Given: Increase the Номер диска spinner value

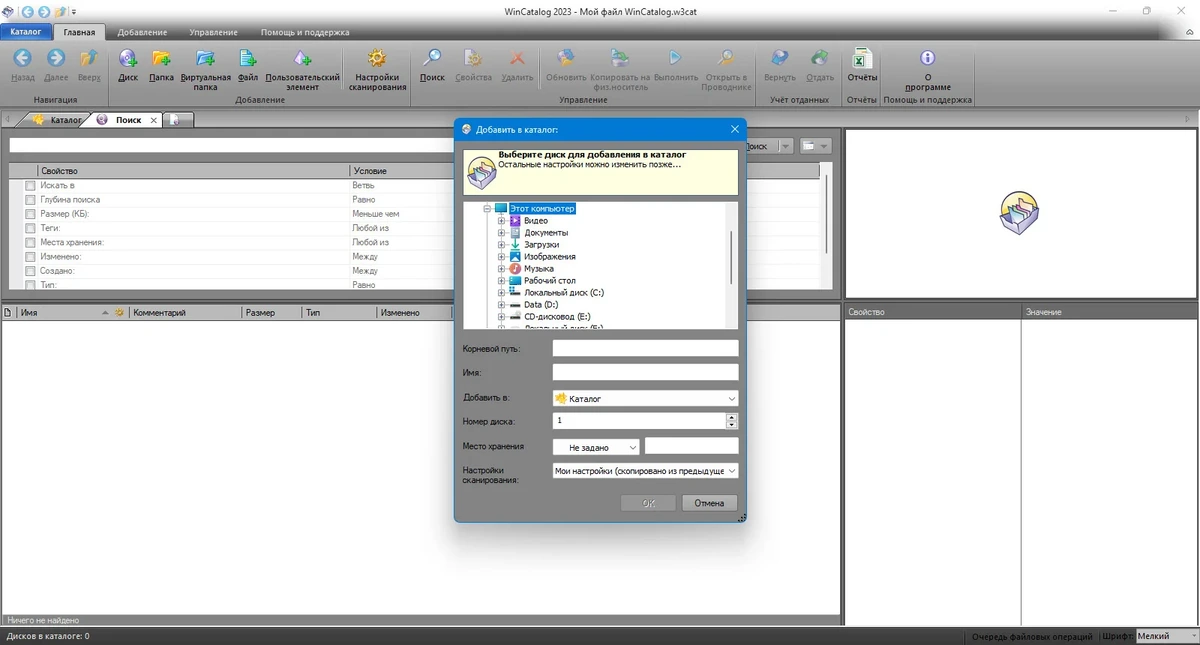Looking at the screenshot, I should [x=732, y=417].
